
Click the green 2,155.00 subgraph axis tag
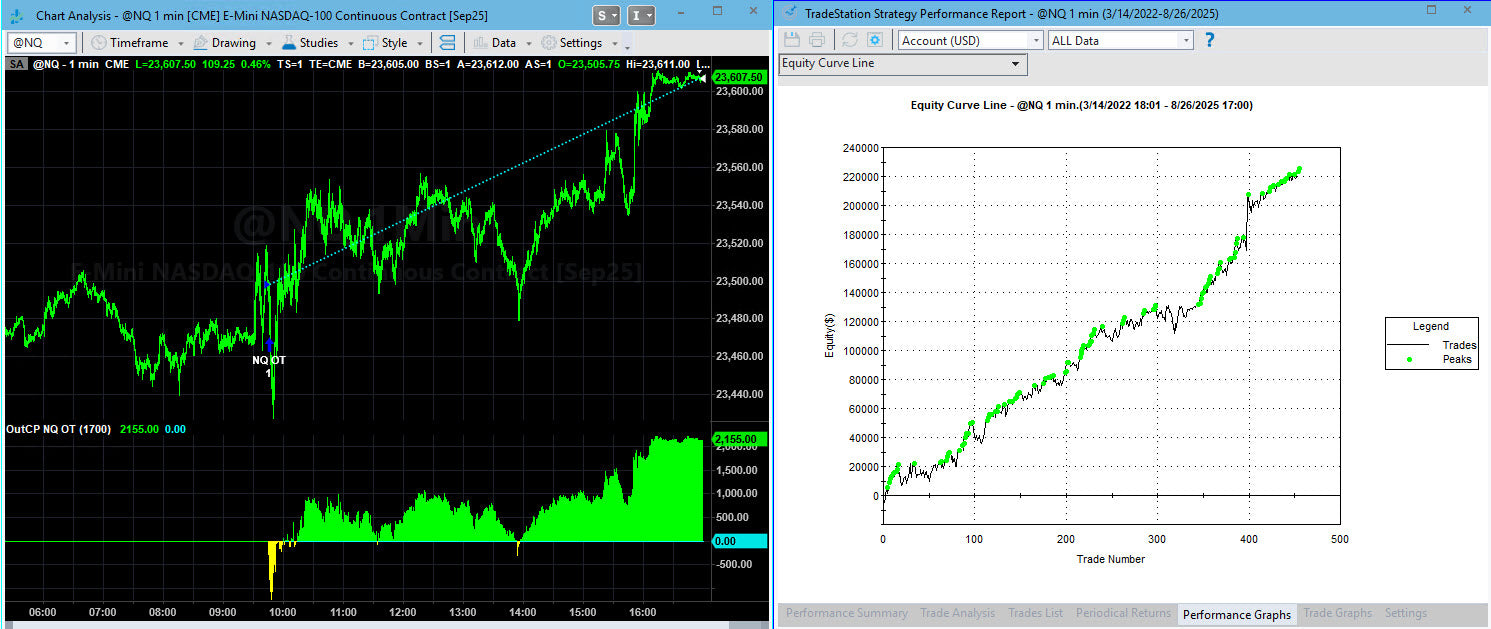(x=739, y=439)
